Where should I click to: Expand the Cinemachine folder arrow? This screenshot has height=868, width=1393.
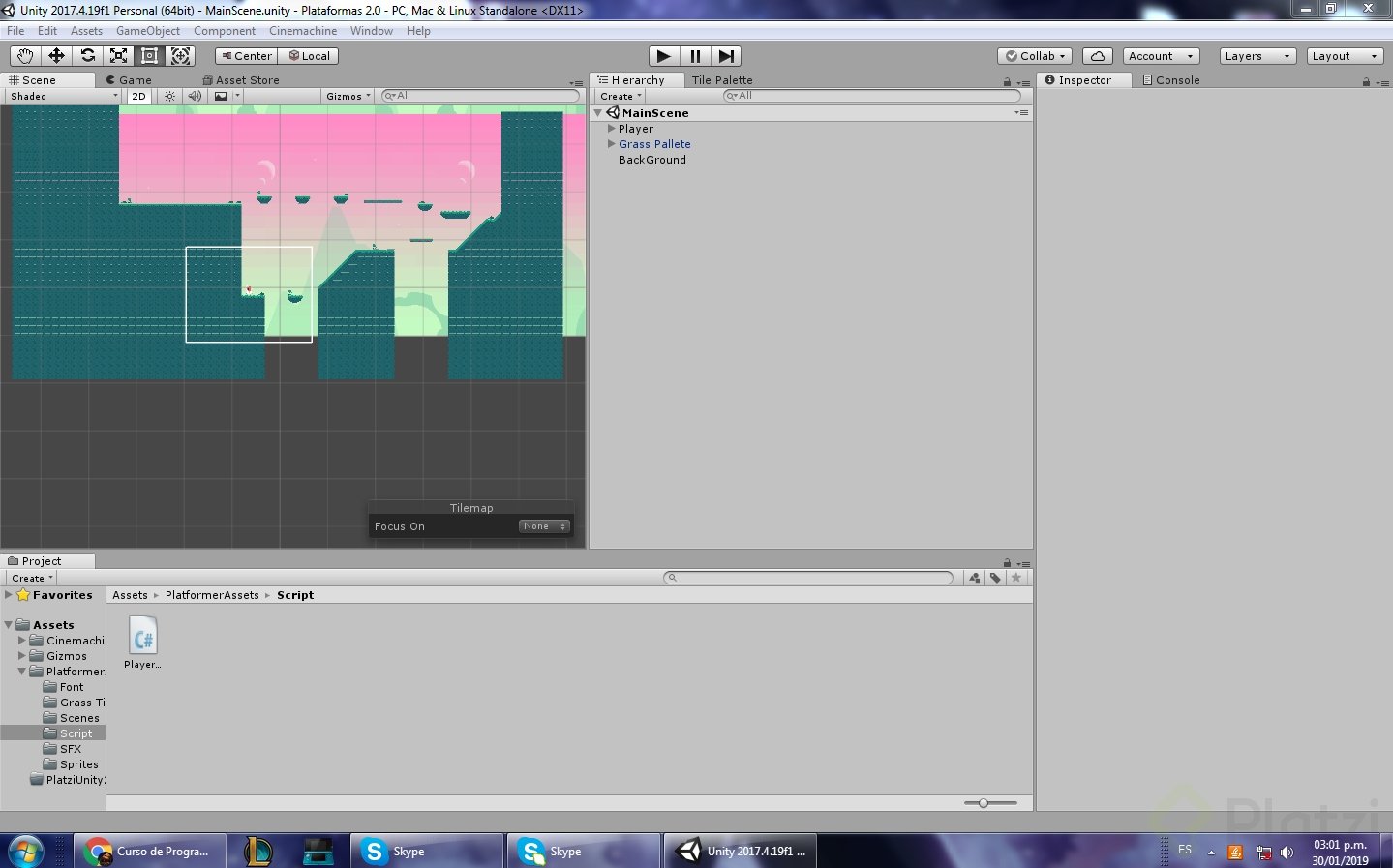click(x=22, y=641)
